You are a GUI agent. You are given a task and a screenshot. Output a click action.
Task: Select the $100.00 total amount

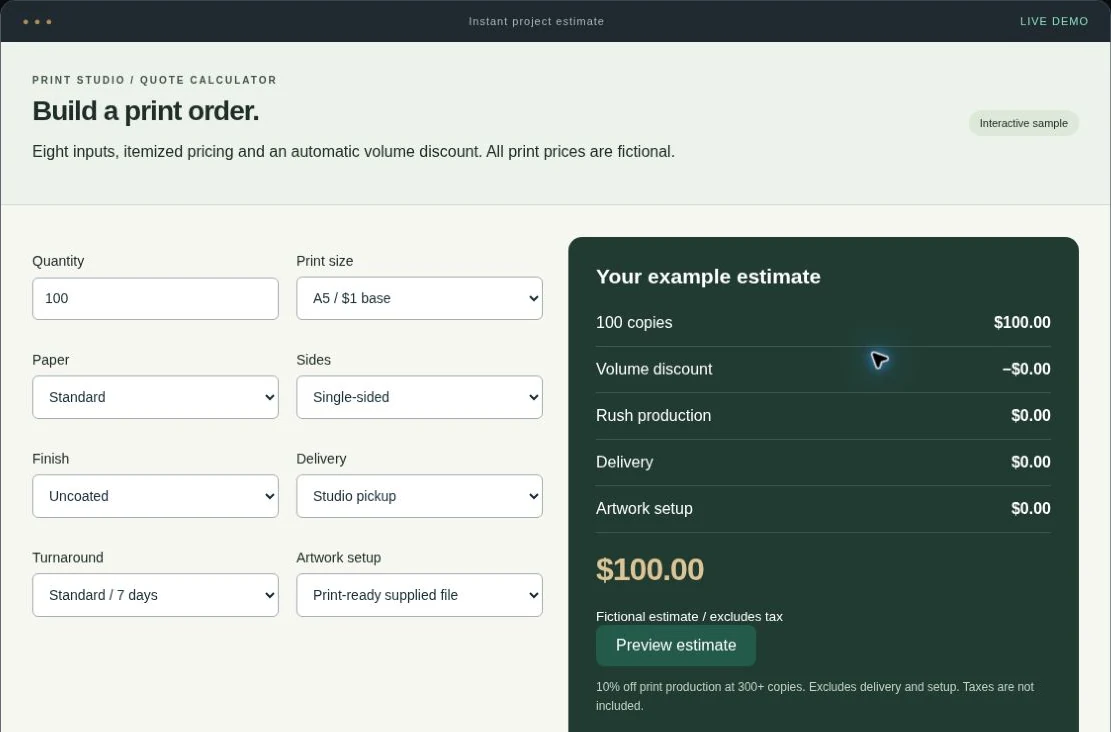point(650,570)
